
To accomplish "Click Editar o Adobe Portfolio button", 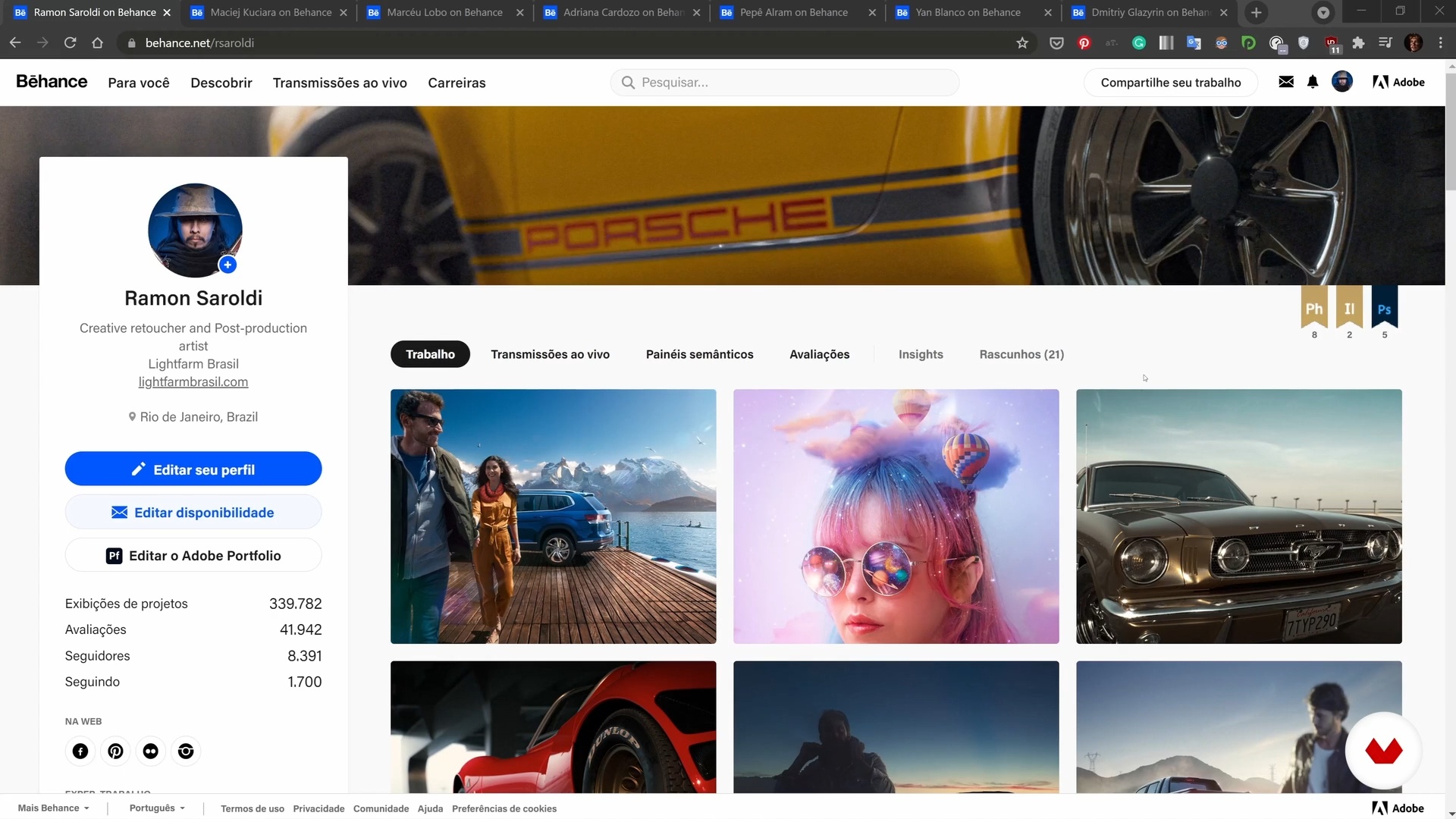I will tap(193, 556).
